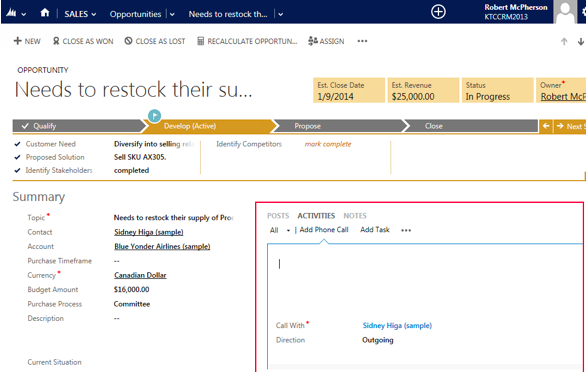
Task: Click RECALCULATE OPPORTUNITY command
Action: [x=247, y=41]
